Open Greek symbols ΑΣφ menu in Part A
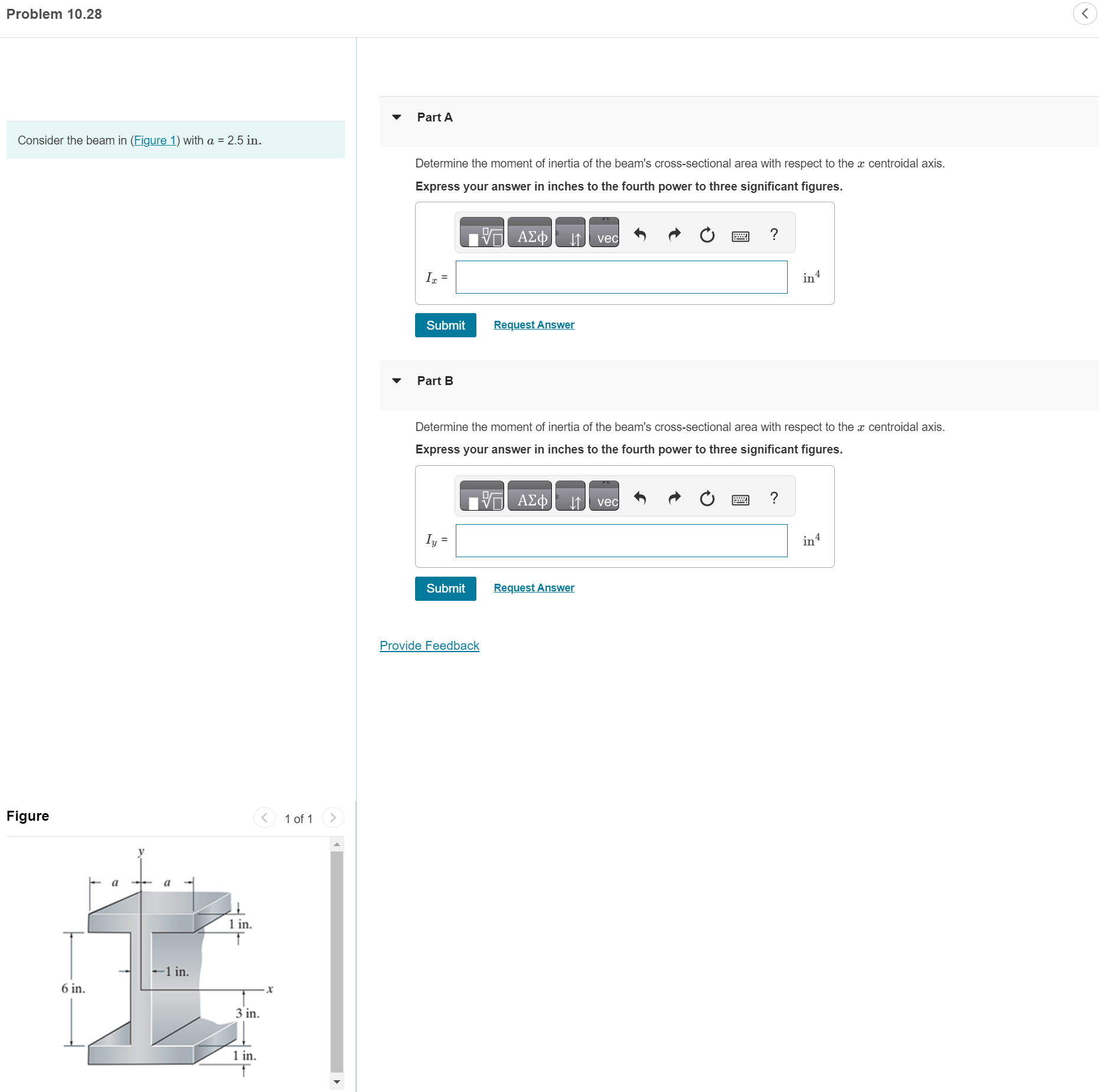The height and width of the screenshot is (1092, 1099). (529, 232)
